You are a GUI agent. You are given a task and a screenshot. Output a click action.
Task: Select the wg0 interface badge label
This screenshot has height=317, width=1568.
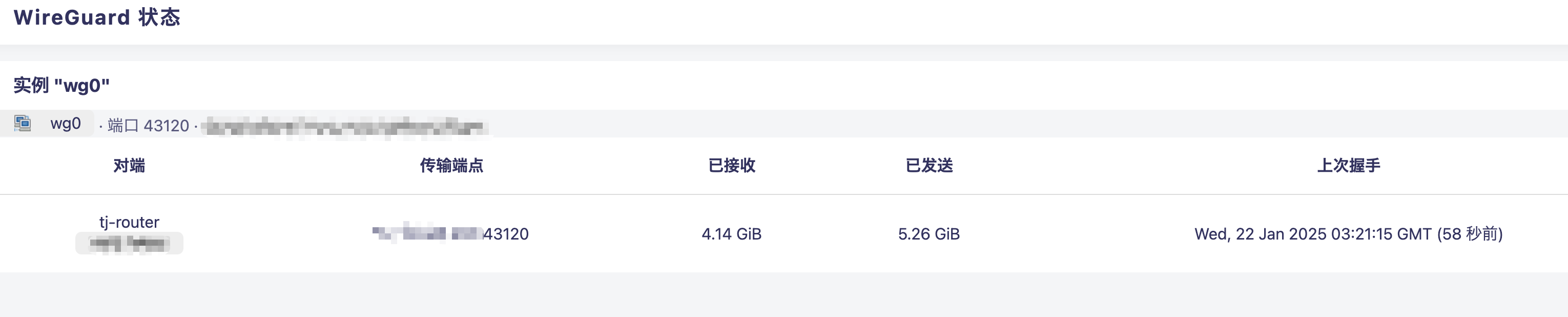tap(66, 124)
